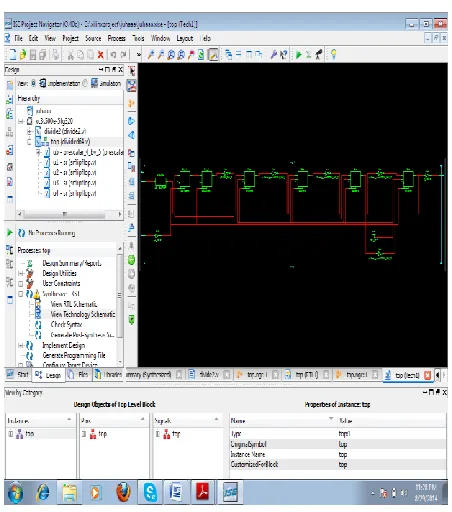
Task: Click the blue forward arrow on schematic toolbar
Action: 131,121
